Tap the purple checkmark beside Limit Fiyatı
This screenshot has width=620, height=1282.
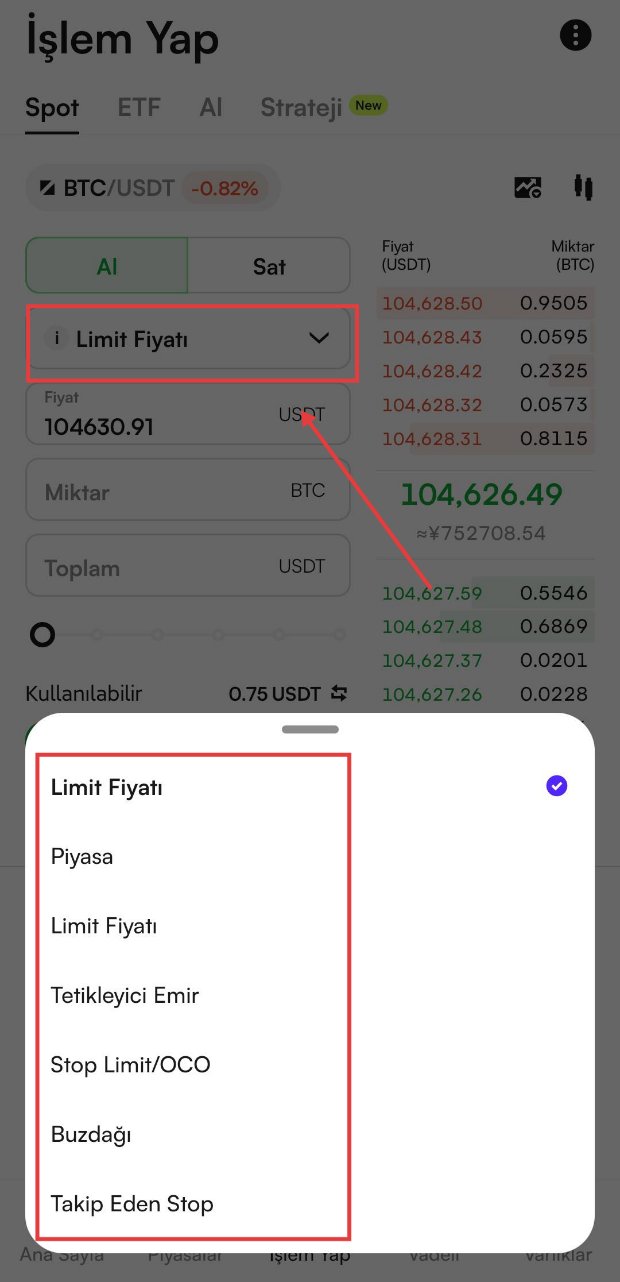pyautogui.click(x=557, y=786)
